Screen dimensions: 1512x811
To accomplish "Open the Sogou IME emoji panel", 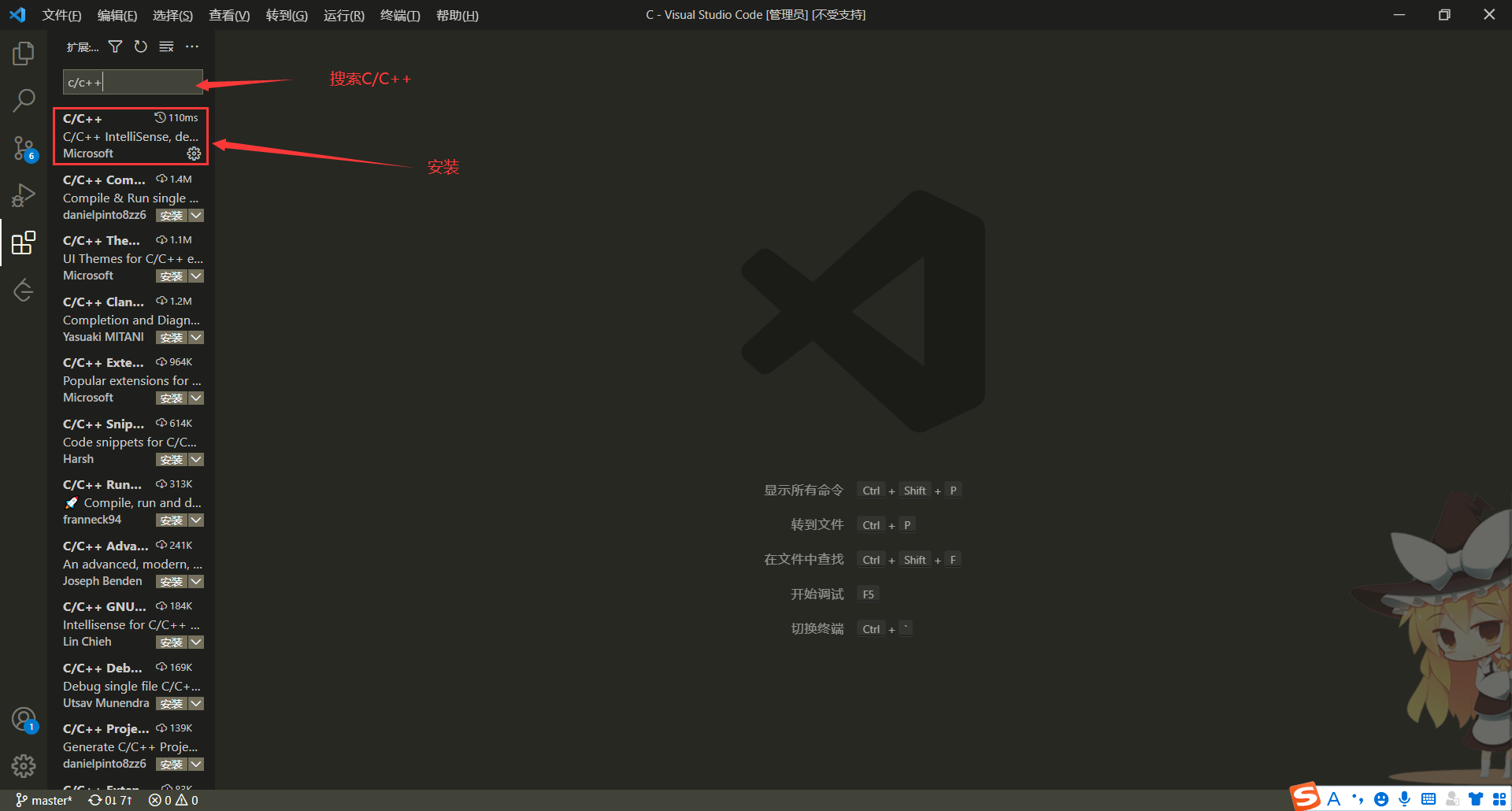I will (1380, 799).
